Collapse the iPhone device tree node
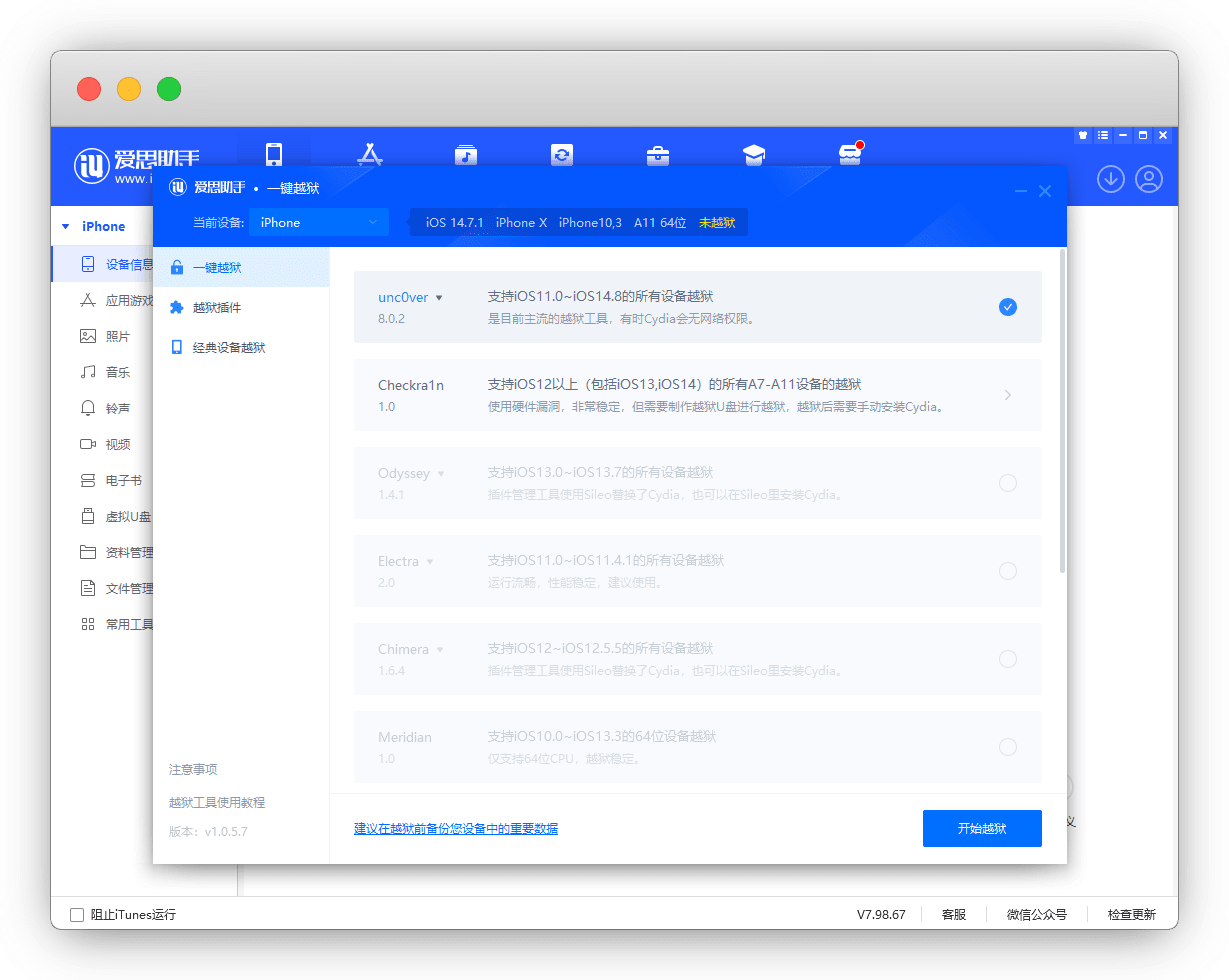This screenshot has height=980, width=1229. (66, 226)
